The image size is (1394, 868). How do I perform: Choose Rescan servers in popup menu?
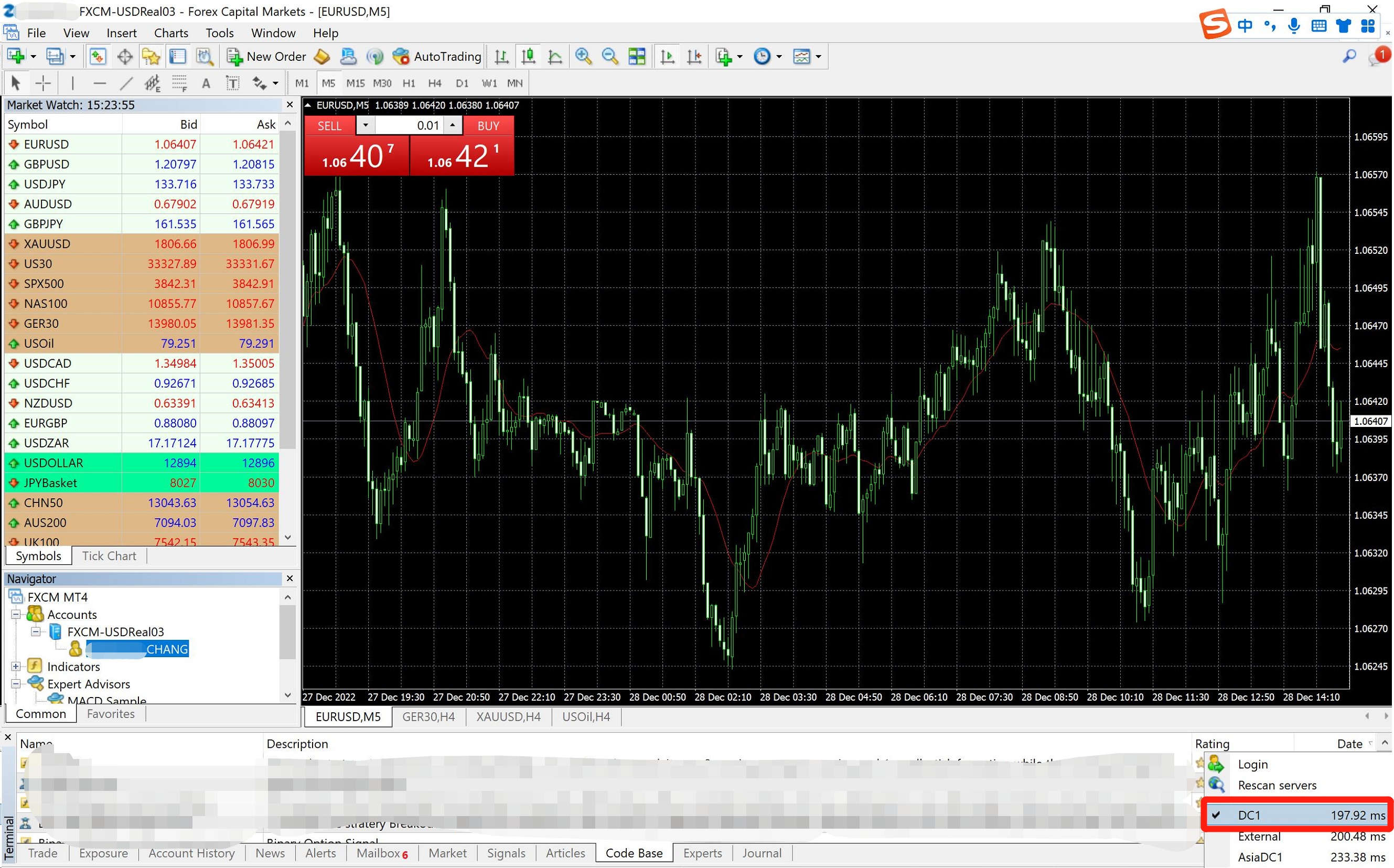click(x=1299, y=785)
